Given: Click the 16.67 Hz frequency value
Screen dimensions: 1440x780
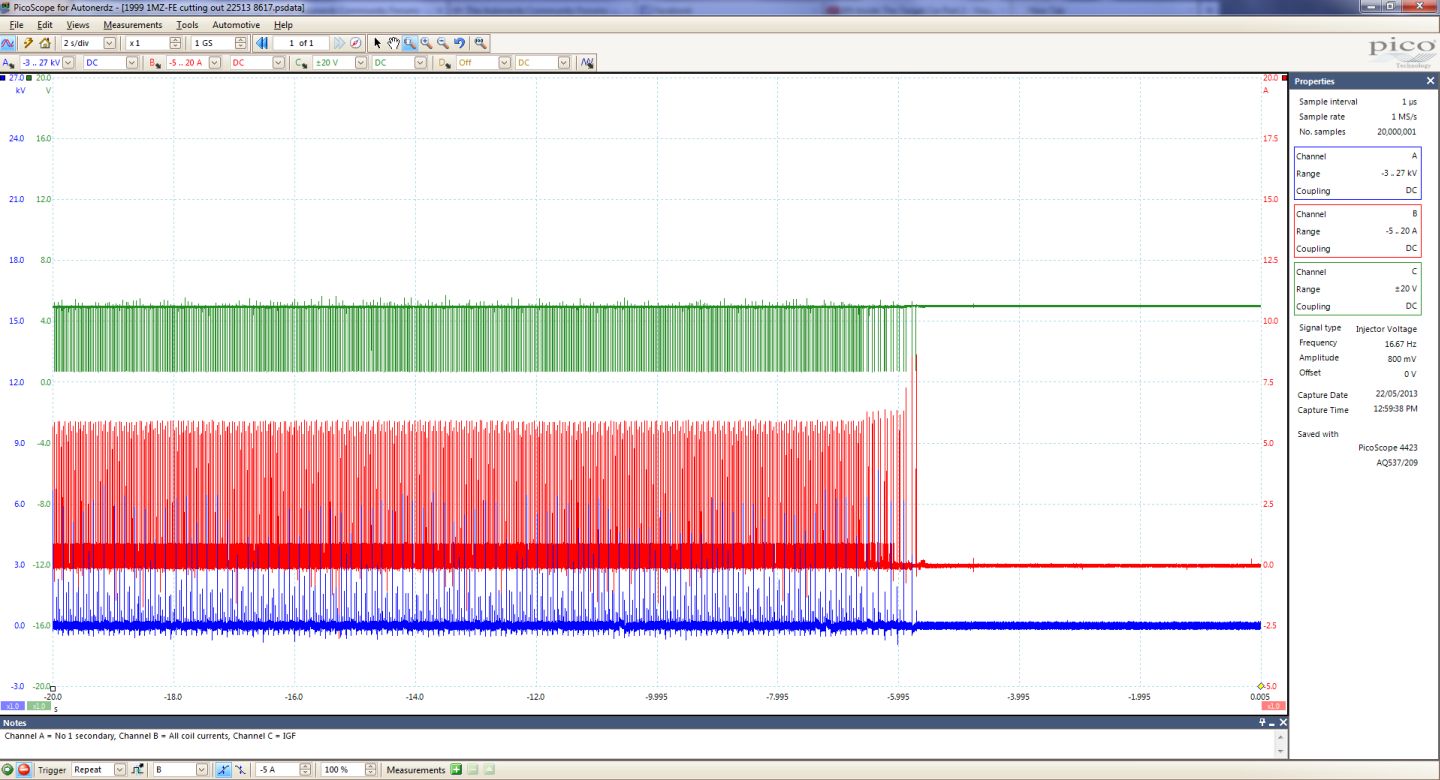Looking at the screenshot, I should (x=1400, y=343).
